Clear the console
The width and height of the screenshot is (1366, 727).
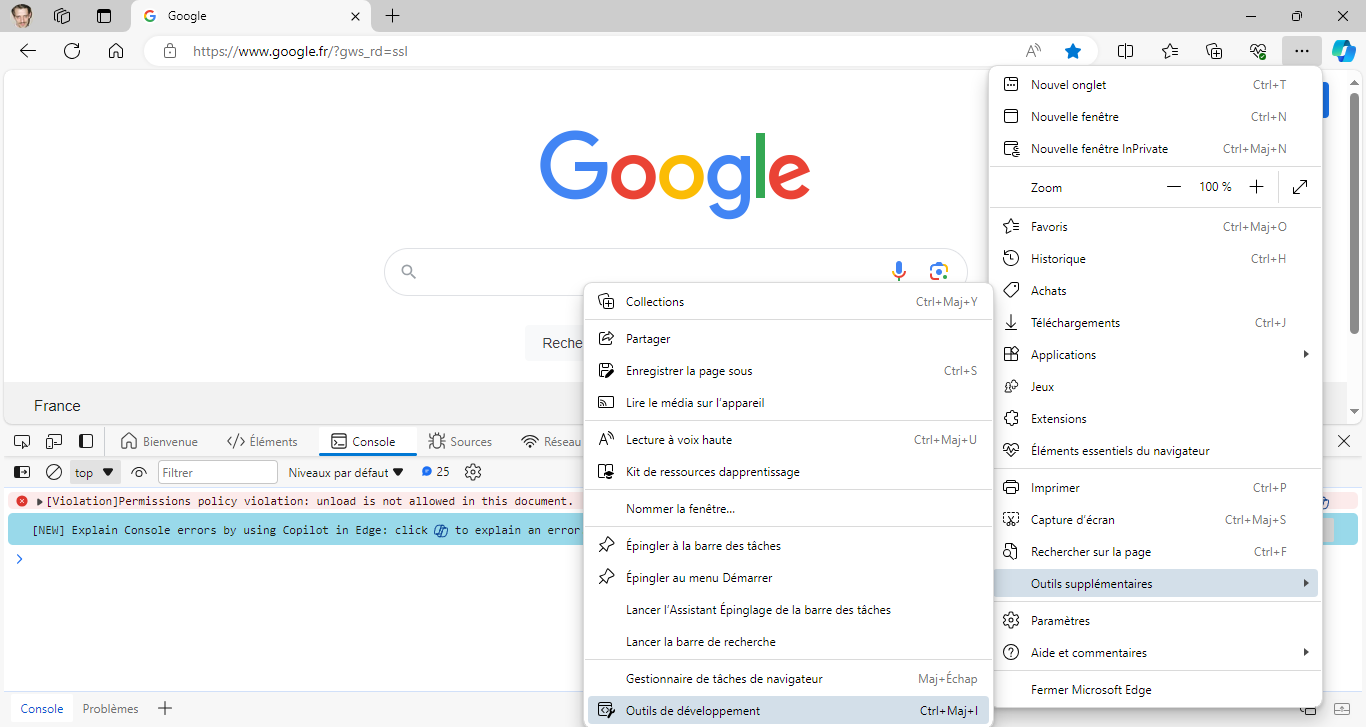click(54, 472)
